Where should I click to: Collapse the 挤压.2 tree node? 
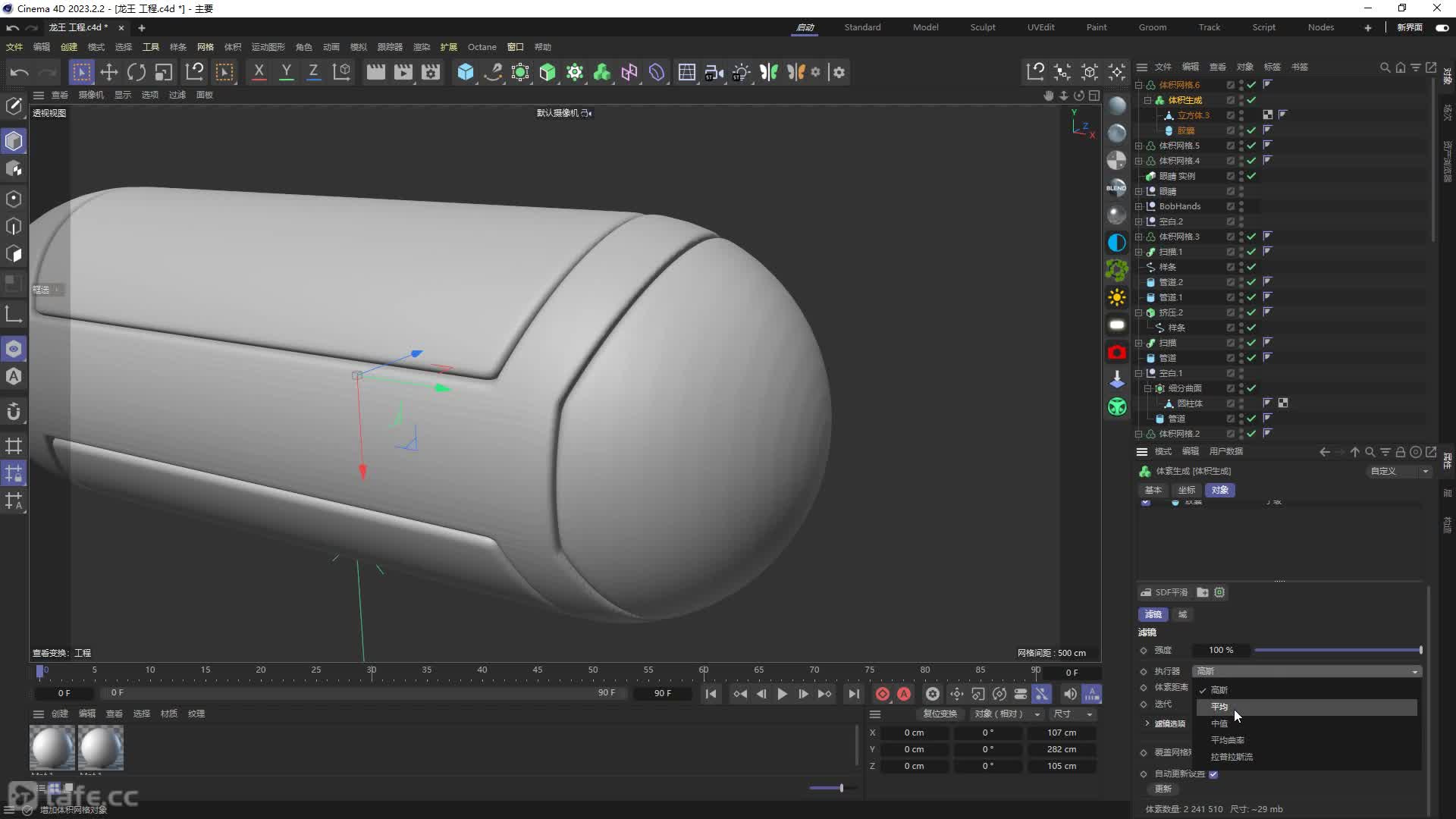click(x=1139, y=312)
